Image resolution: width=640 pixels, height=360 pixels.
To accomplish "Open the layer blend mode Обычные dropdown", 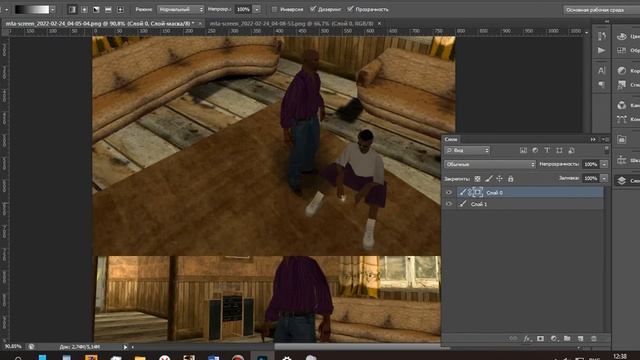I will (x=490, y=164).
